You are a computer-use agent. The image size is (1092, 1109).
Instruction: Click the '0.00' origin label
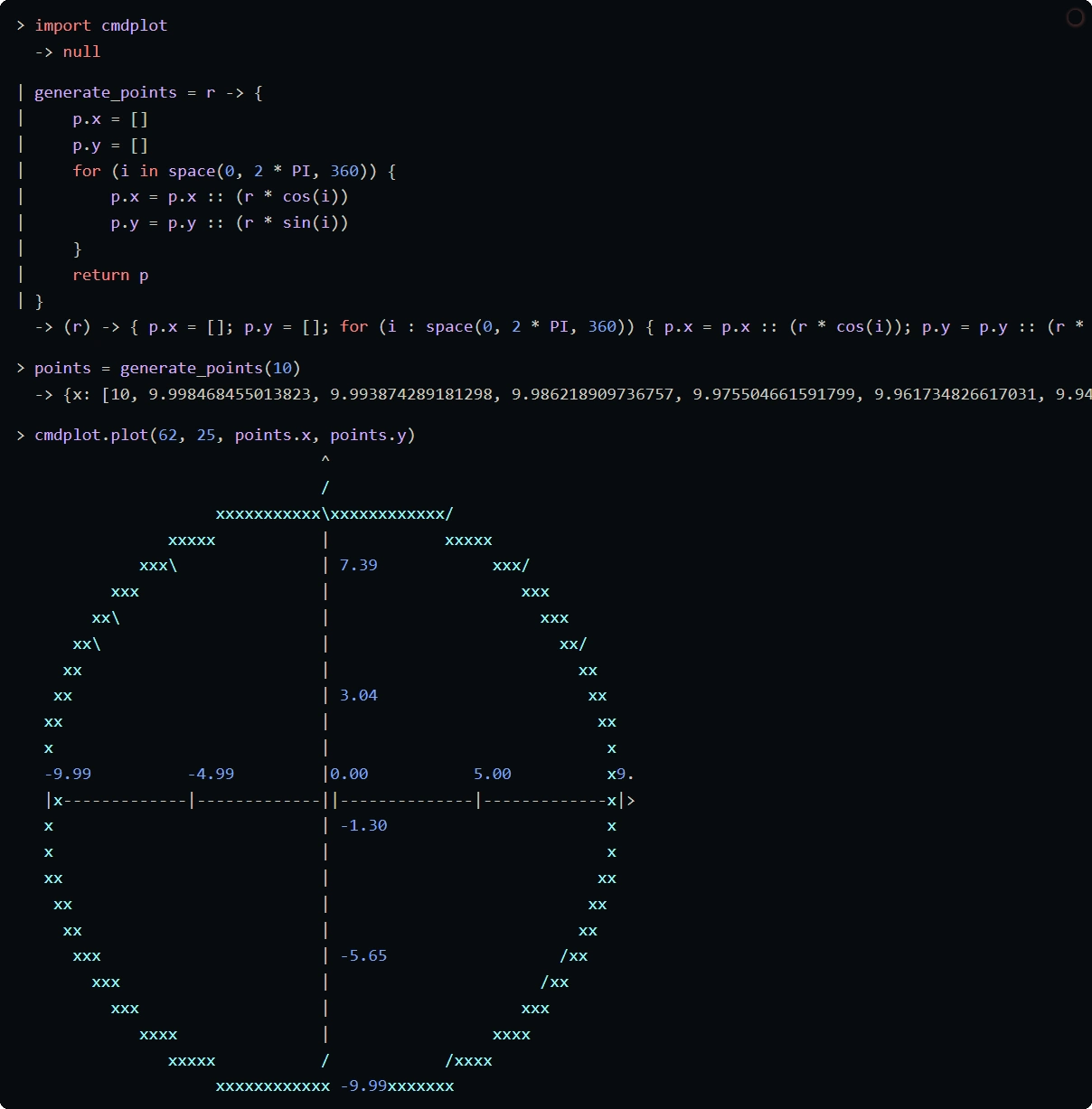click(350, 773)
